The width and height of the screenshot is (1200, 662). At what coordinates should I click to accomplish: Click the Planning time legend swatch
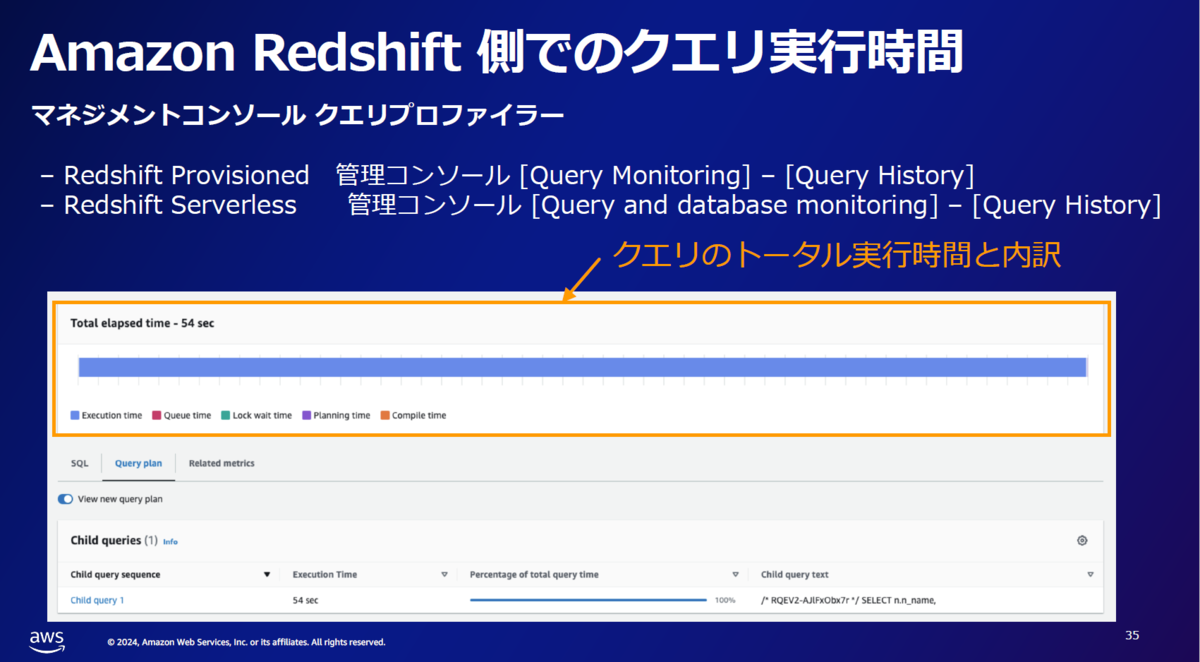point(306,415)
